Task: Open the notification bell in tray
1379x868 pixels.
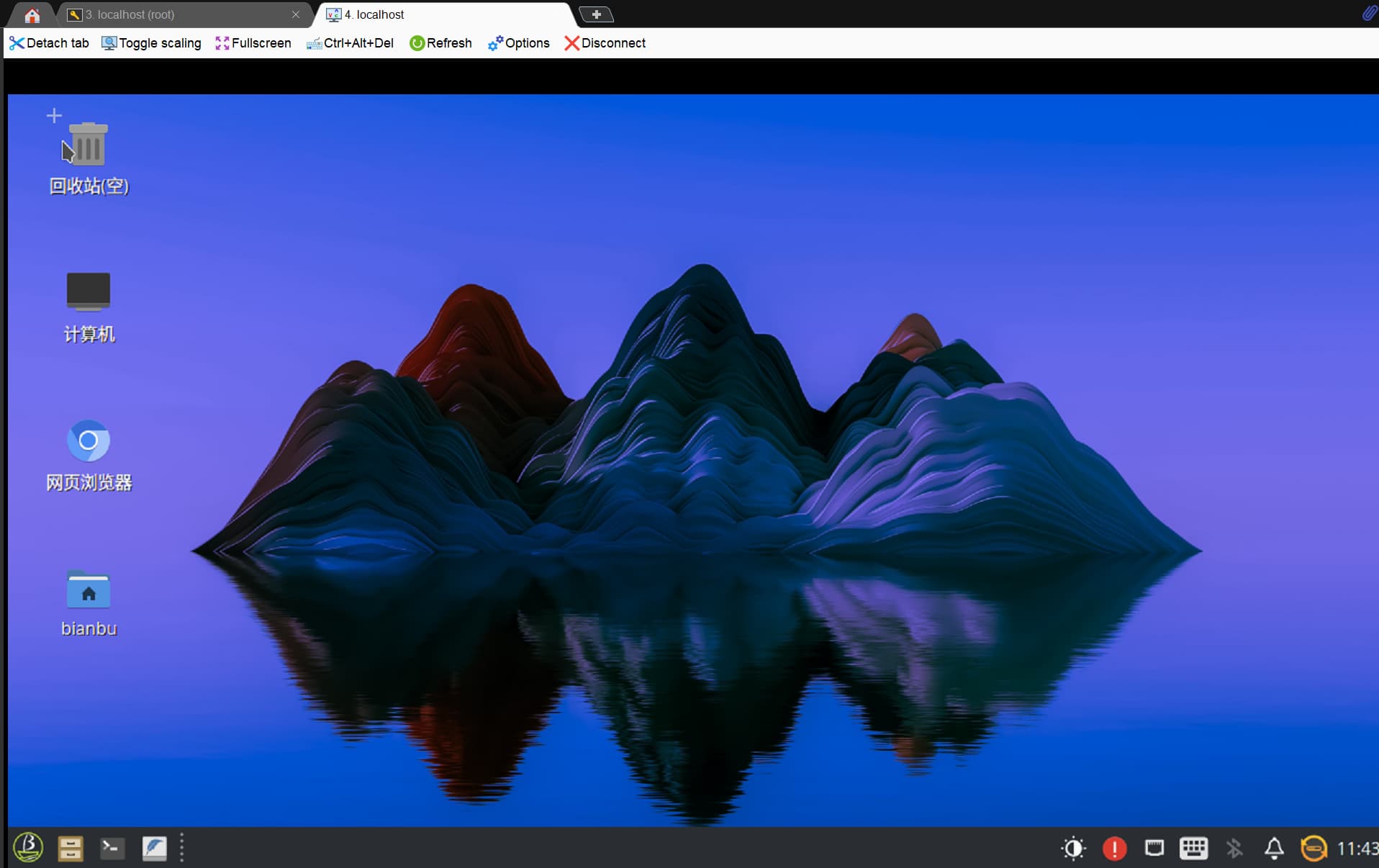Action: click(x=1274, y=849)
